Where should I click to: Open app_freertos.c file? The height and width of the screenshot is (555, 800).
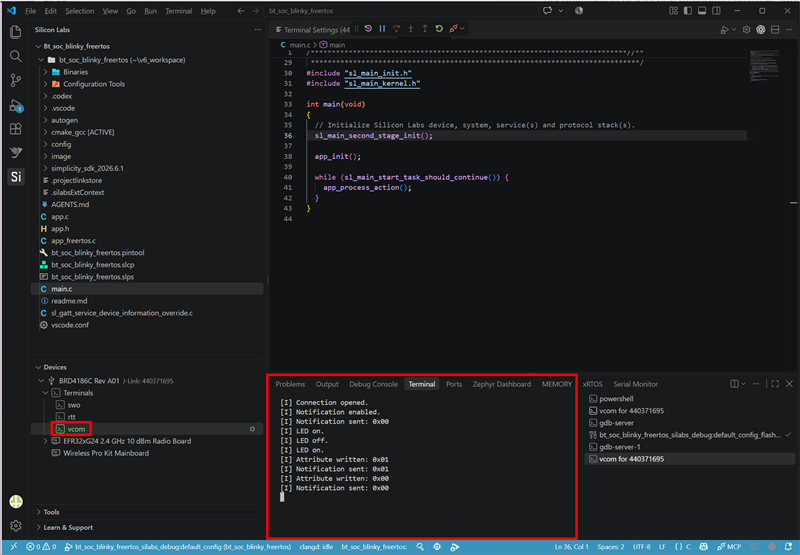73,241
